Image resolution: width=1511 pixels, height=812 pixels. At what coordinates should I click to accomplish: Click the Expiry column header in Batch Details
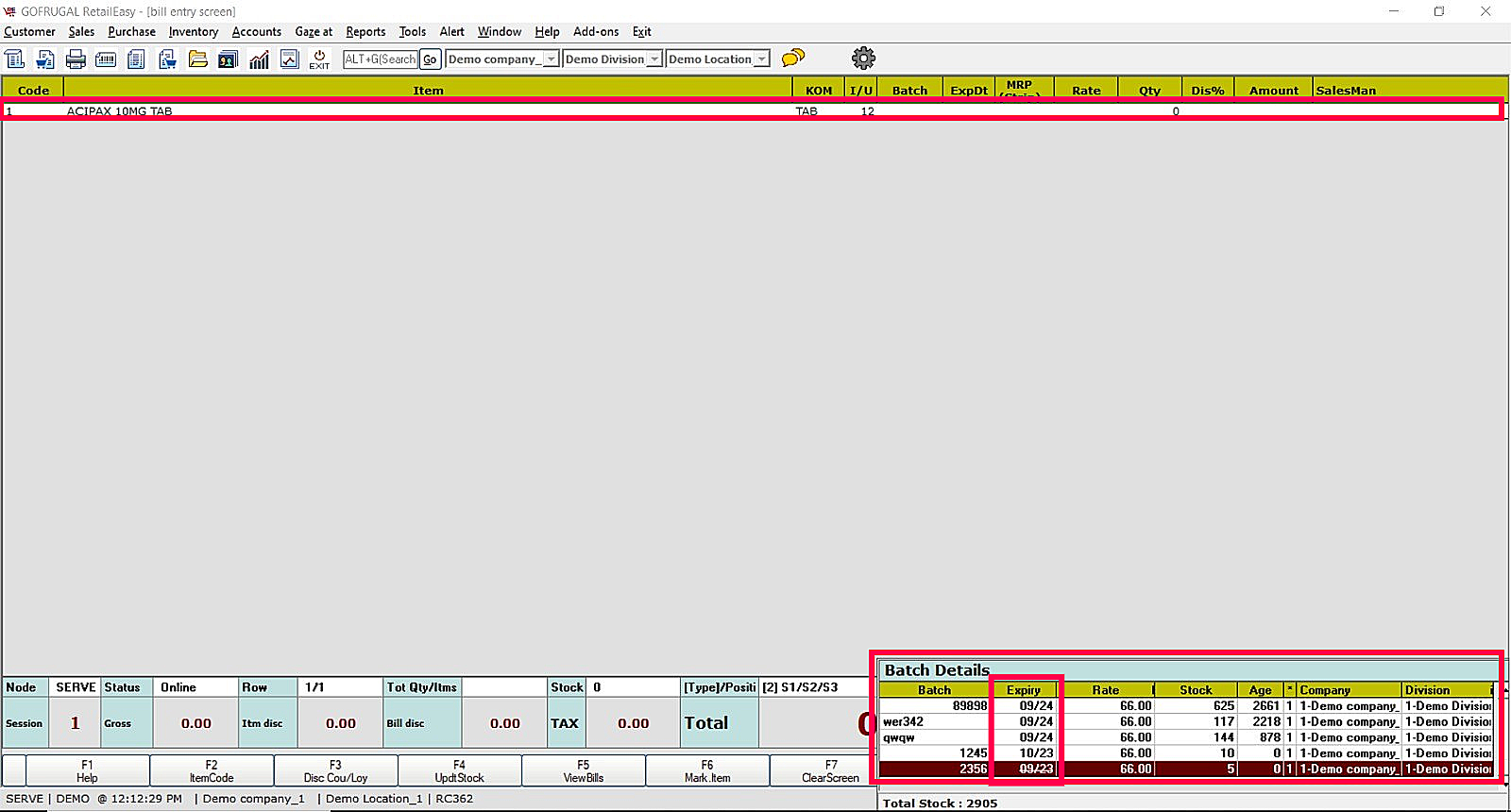[x=1024, y=690]
